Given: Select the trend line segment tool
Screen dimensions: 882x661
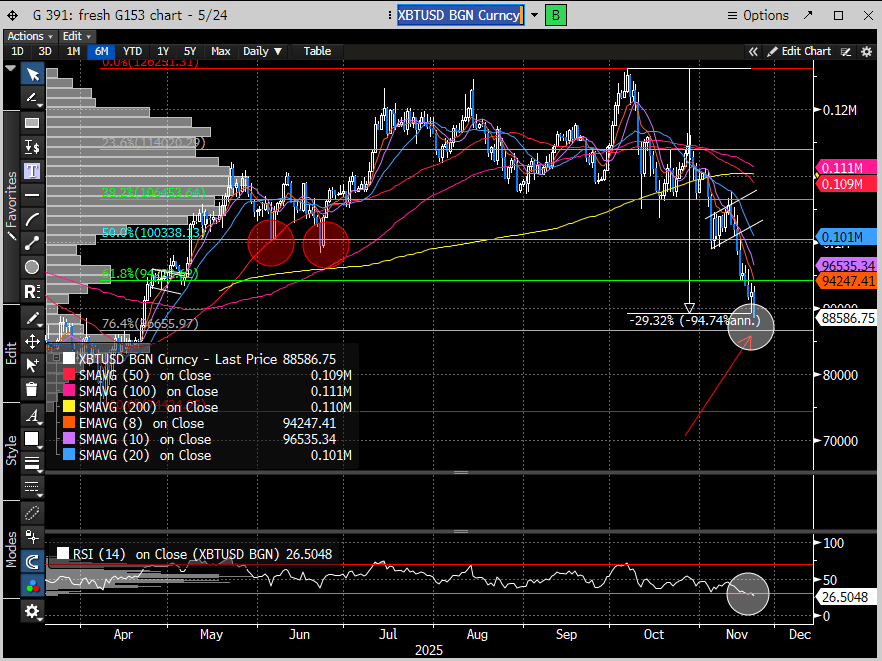Looking at the screenshot, I should coord(32,242).
